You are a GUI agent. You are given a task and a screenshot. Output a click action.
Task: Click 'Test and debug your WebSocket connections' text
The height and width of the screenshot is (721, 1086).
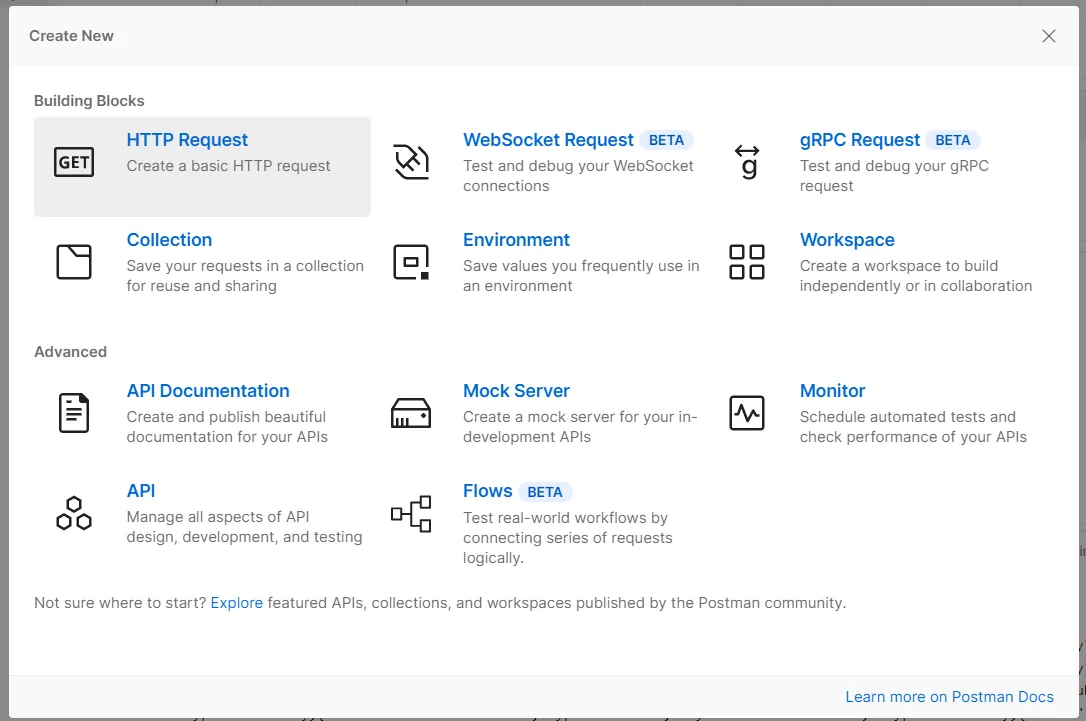click(x=578, y=176)
